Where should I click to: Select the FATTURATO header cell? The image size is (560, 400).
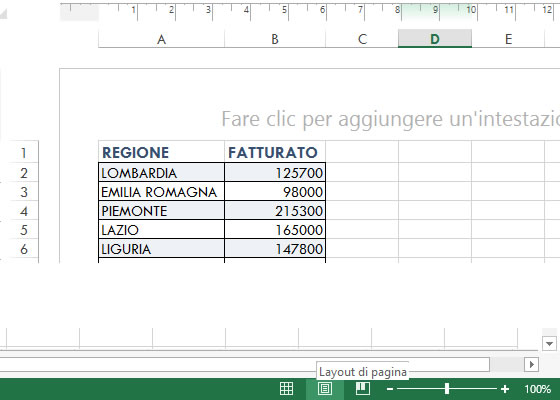tap(275, 152)
